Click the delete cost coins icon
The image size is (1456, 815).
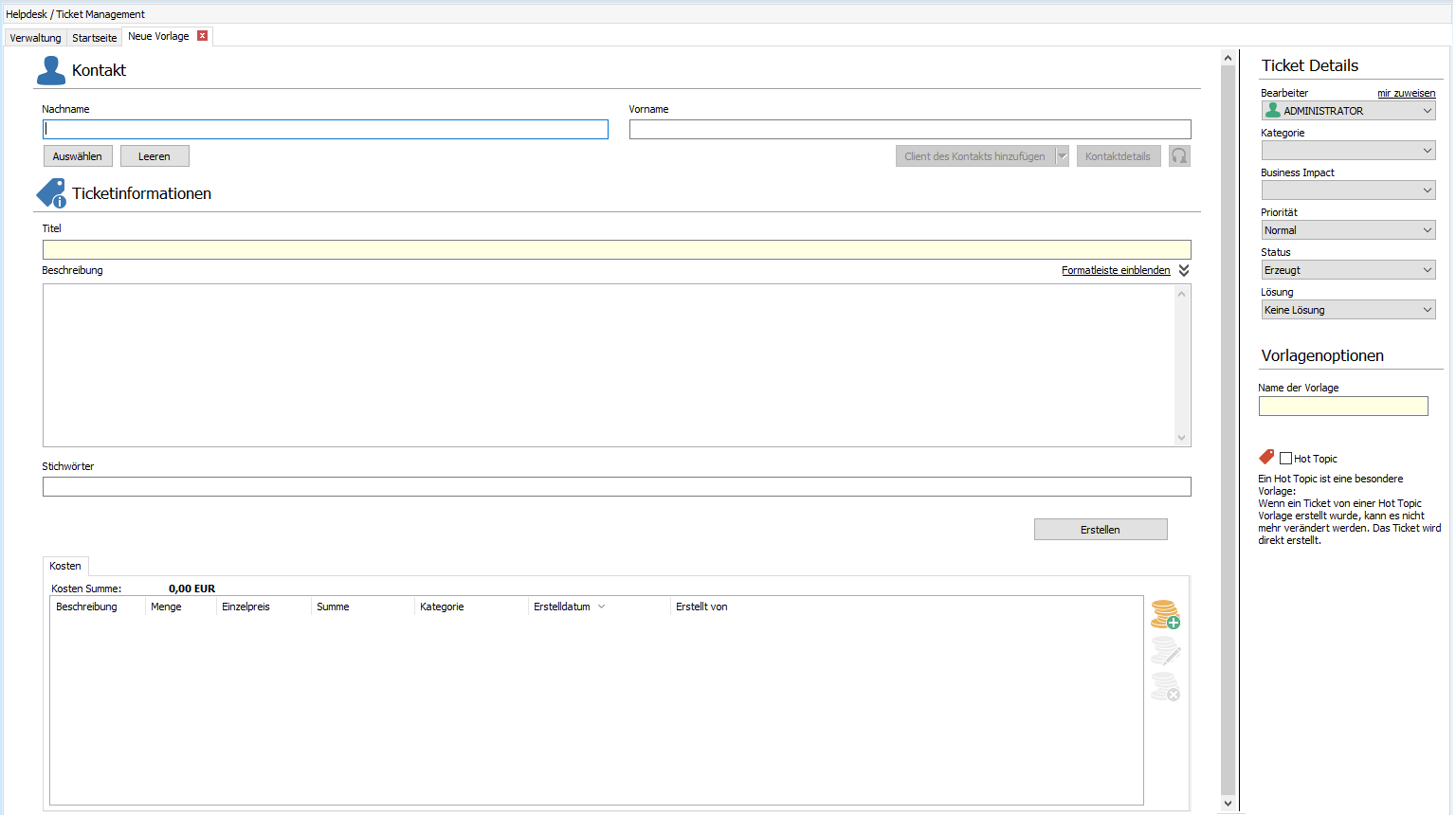[1165, 686]
